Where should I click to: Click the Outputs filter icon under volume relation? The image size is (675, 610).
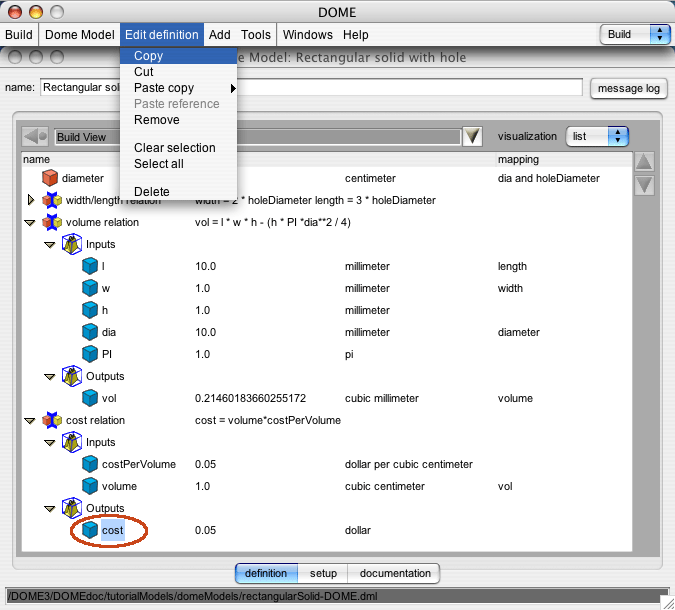71,376
